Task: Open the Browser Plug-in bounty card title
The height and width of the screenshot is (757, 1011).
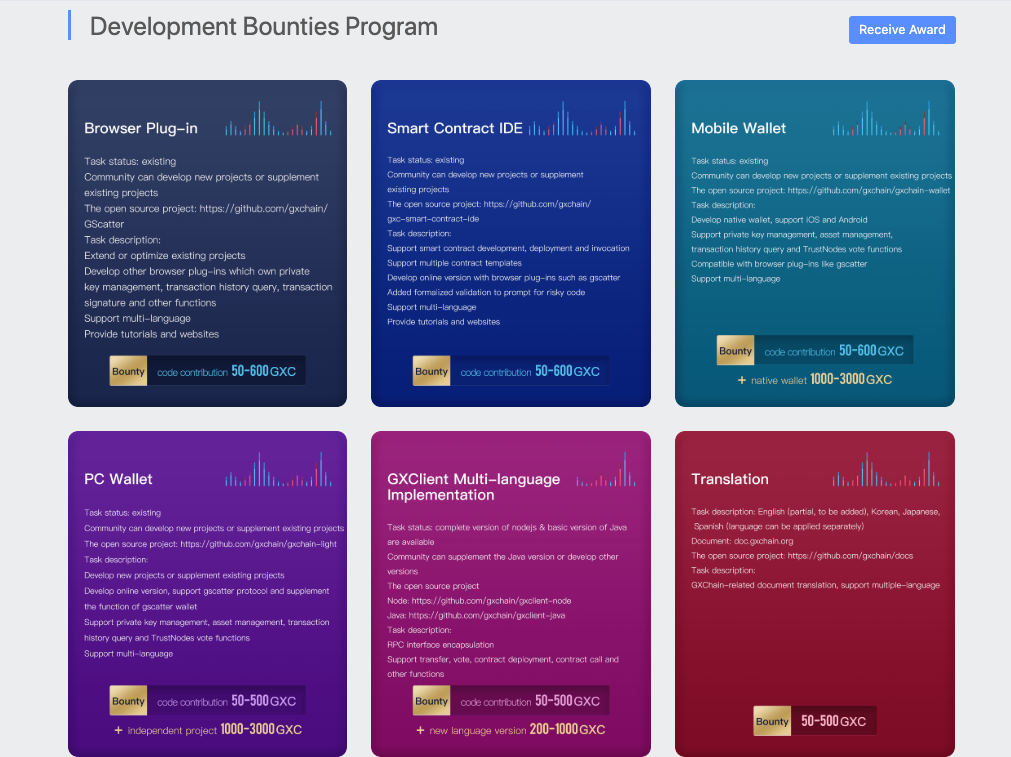Action: pos(141,128)
